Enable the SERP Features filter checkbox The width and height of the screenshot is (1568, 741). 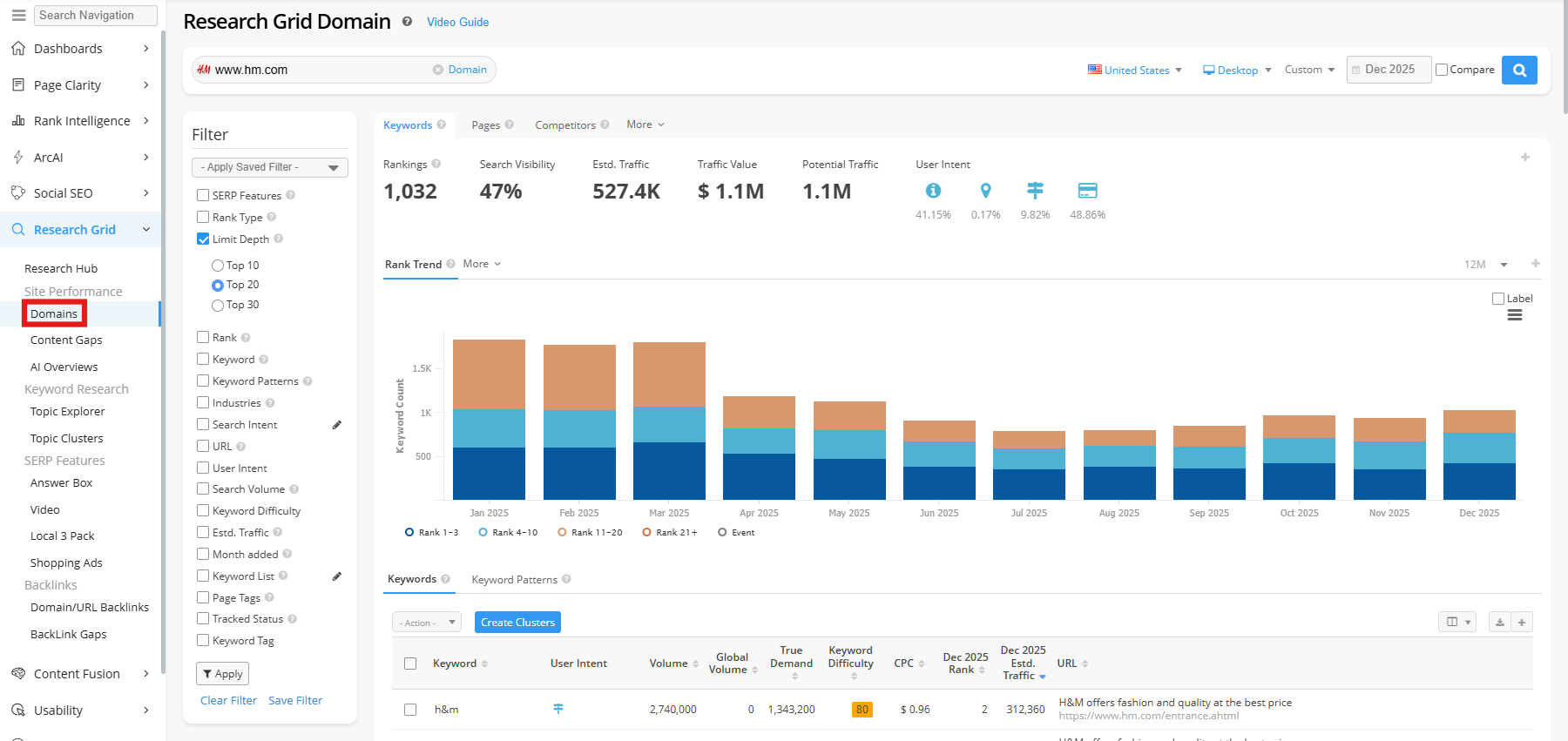coord(203,196)
